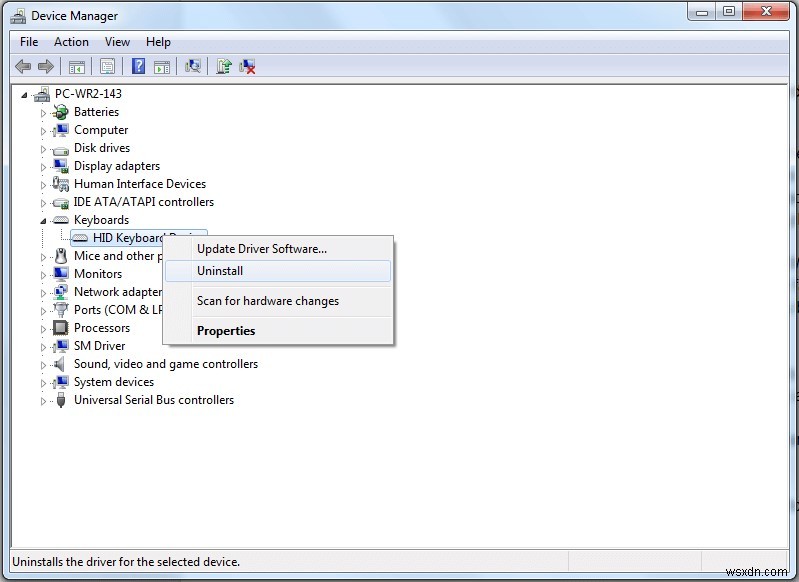Minimize the Device Manager window

coord(702,12)
